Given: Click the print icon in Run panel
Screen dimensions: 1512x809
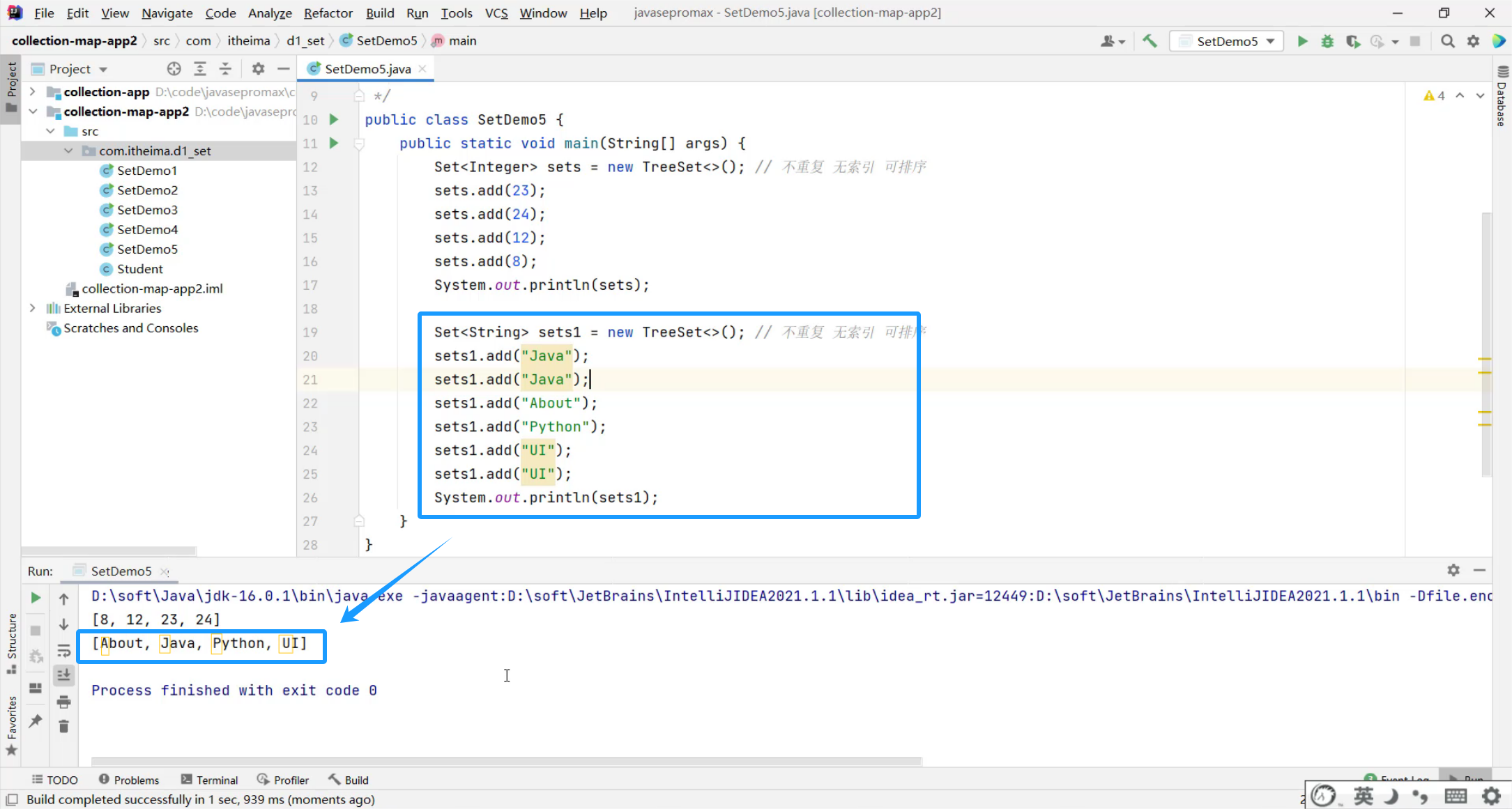Looking at the screenshot, I should [63, 701].
